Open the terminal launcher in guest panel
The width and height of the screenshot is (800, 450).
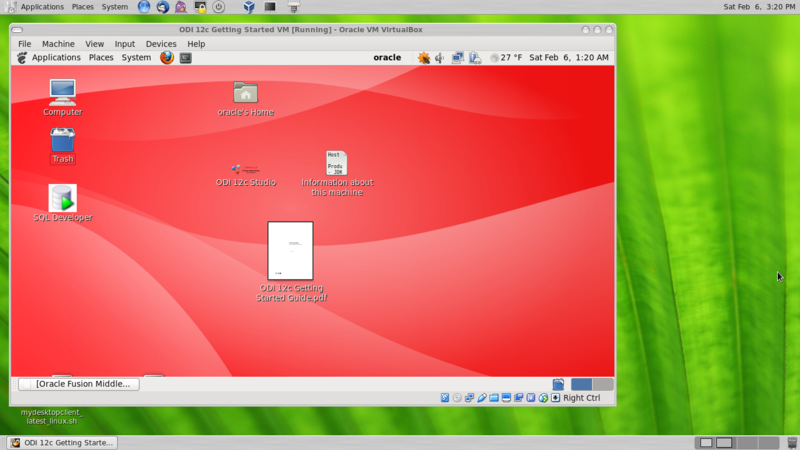pos(186,58)
